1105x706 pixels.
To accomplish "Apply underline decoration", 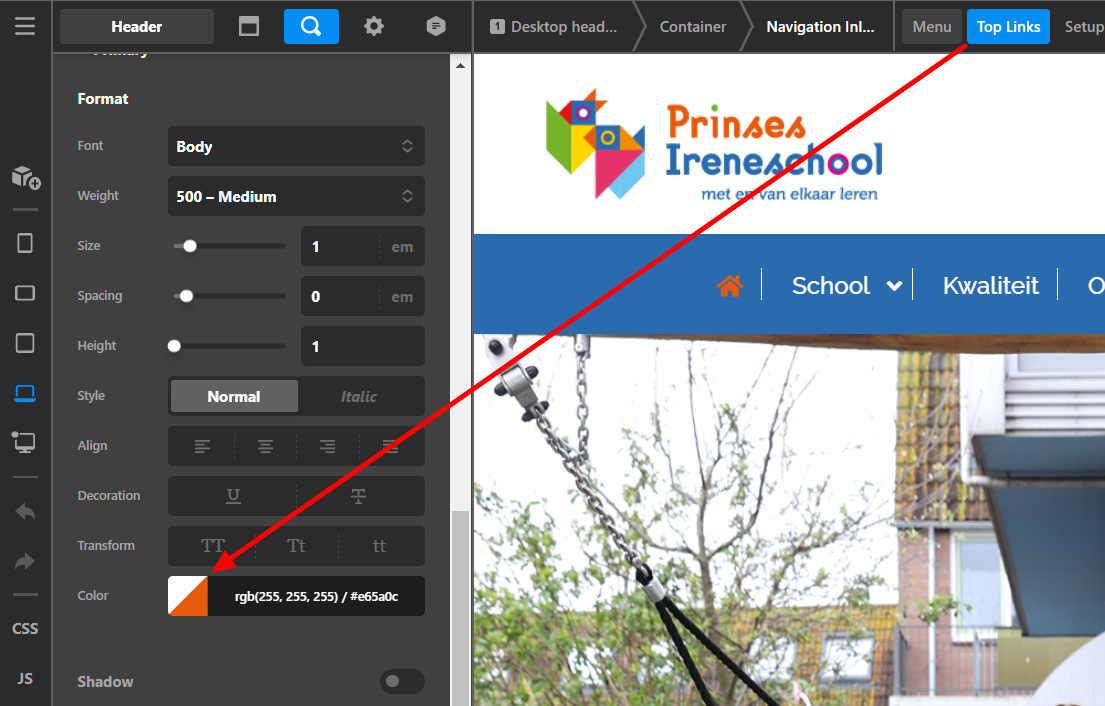I will tap(233, 496).
